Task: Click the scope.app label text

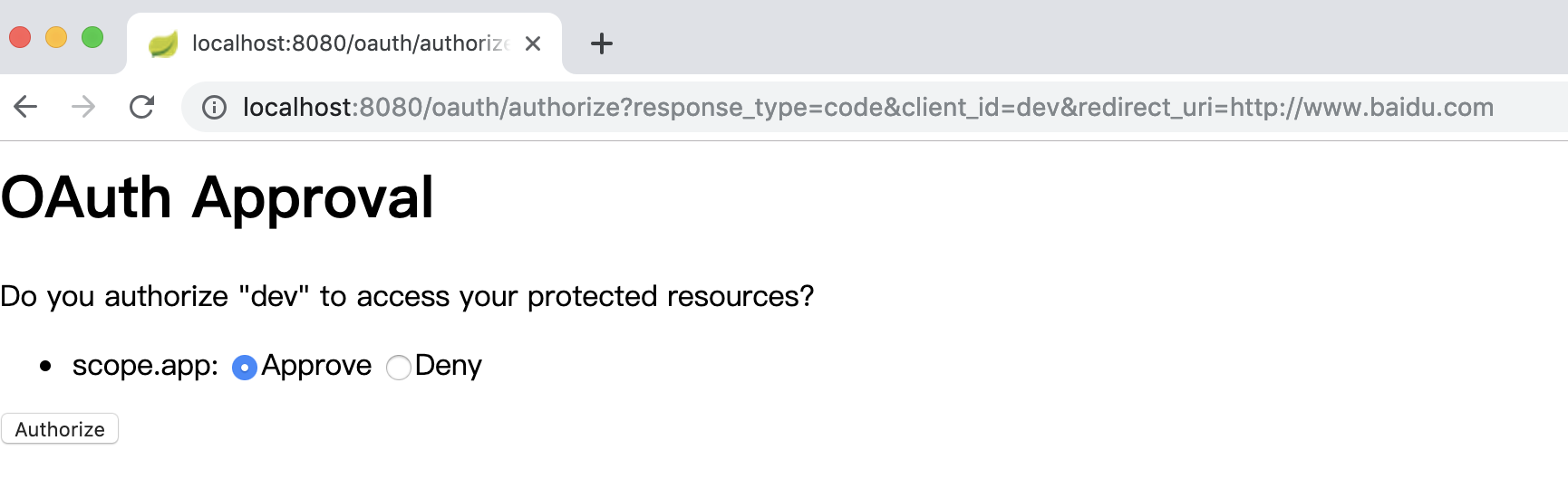Action: (145, 365)
